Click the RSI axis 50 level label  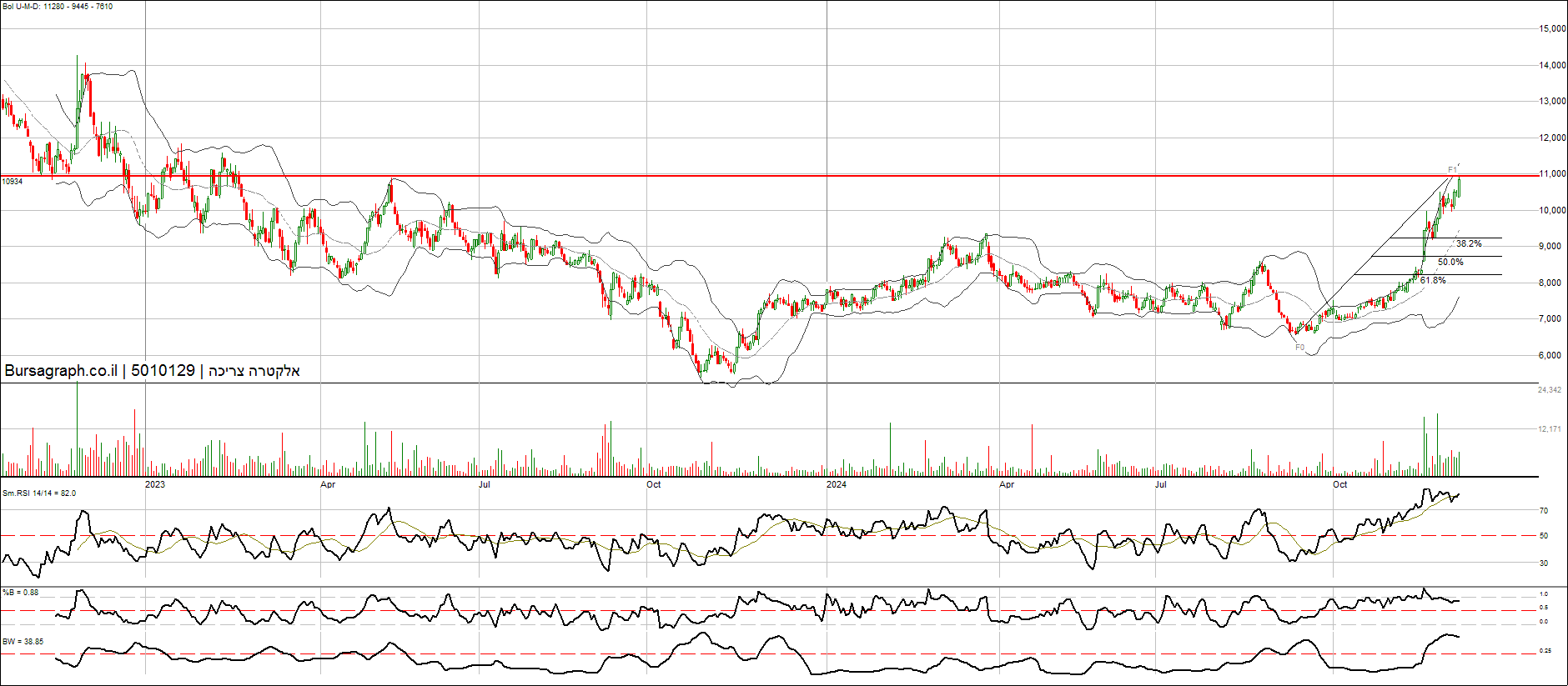pos(1544,536)
